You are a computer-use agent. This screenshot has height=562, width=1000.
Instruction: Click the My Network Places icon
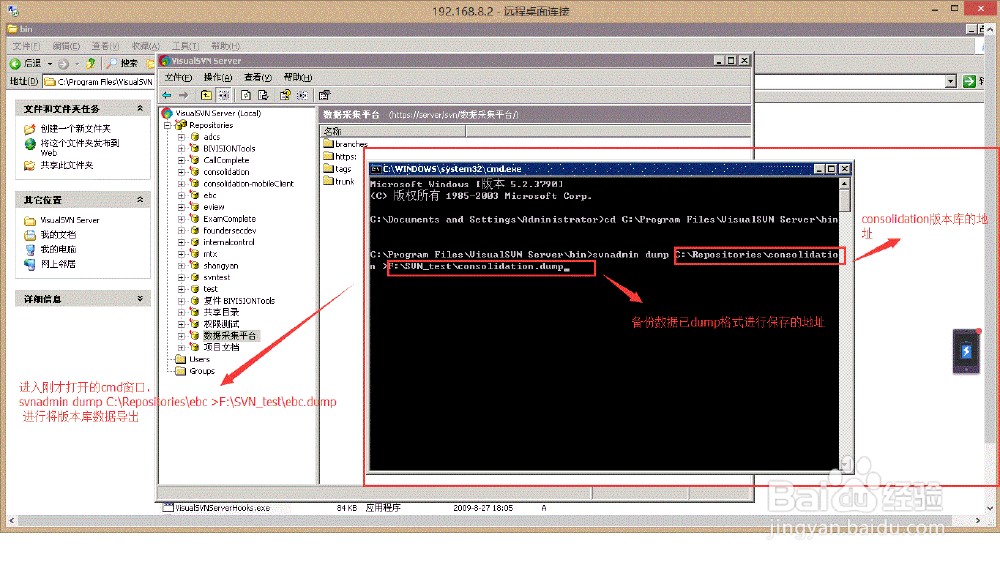click(29, 264)
